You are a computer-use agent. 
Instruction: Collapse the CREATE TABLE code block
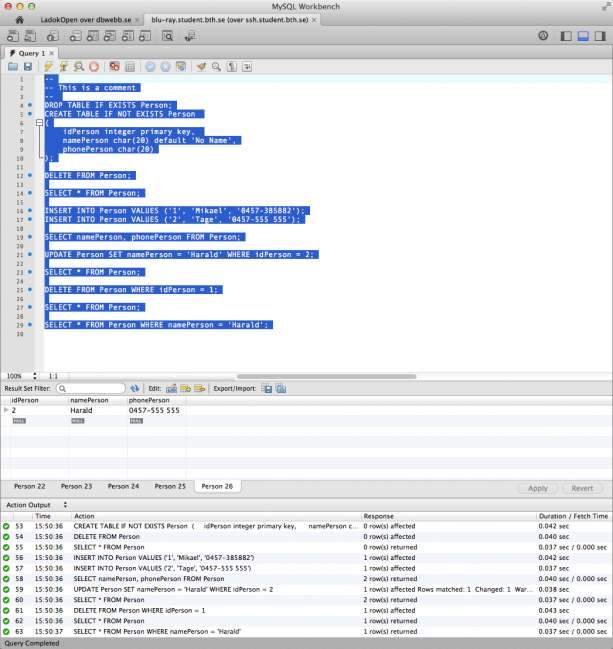pos(39,123)
